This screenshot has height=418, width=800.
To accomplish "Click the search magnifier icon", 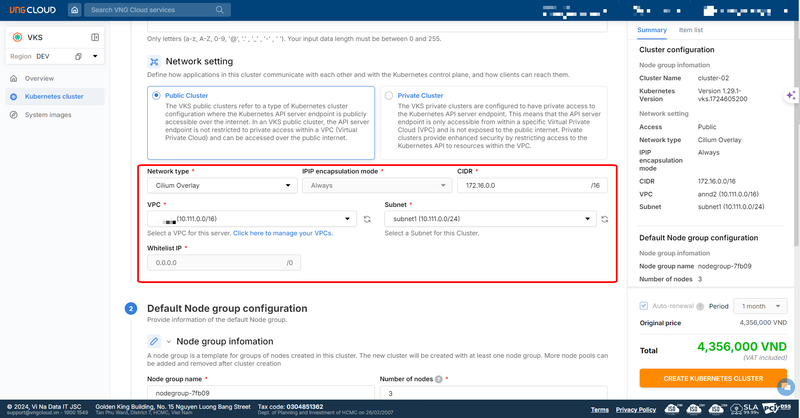I will pos(95,10).
